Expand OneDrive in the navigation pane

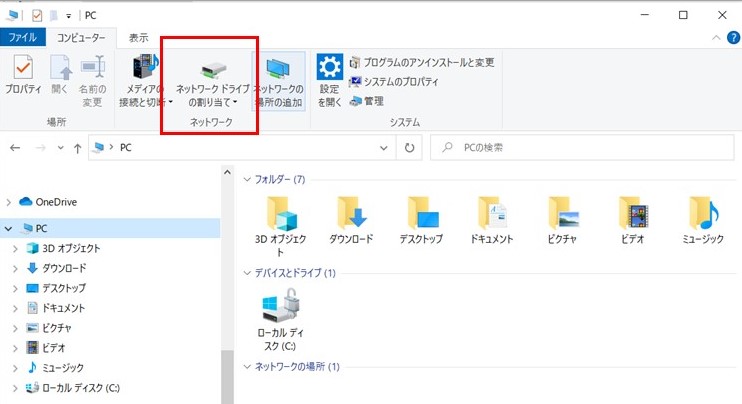pos(9,202)
